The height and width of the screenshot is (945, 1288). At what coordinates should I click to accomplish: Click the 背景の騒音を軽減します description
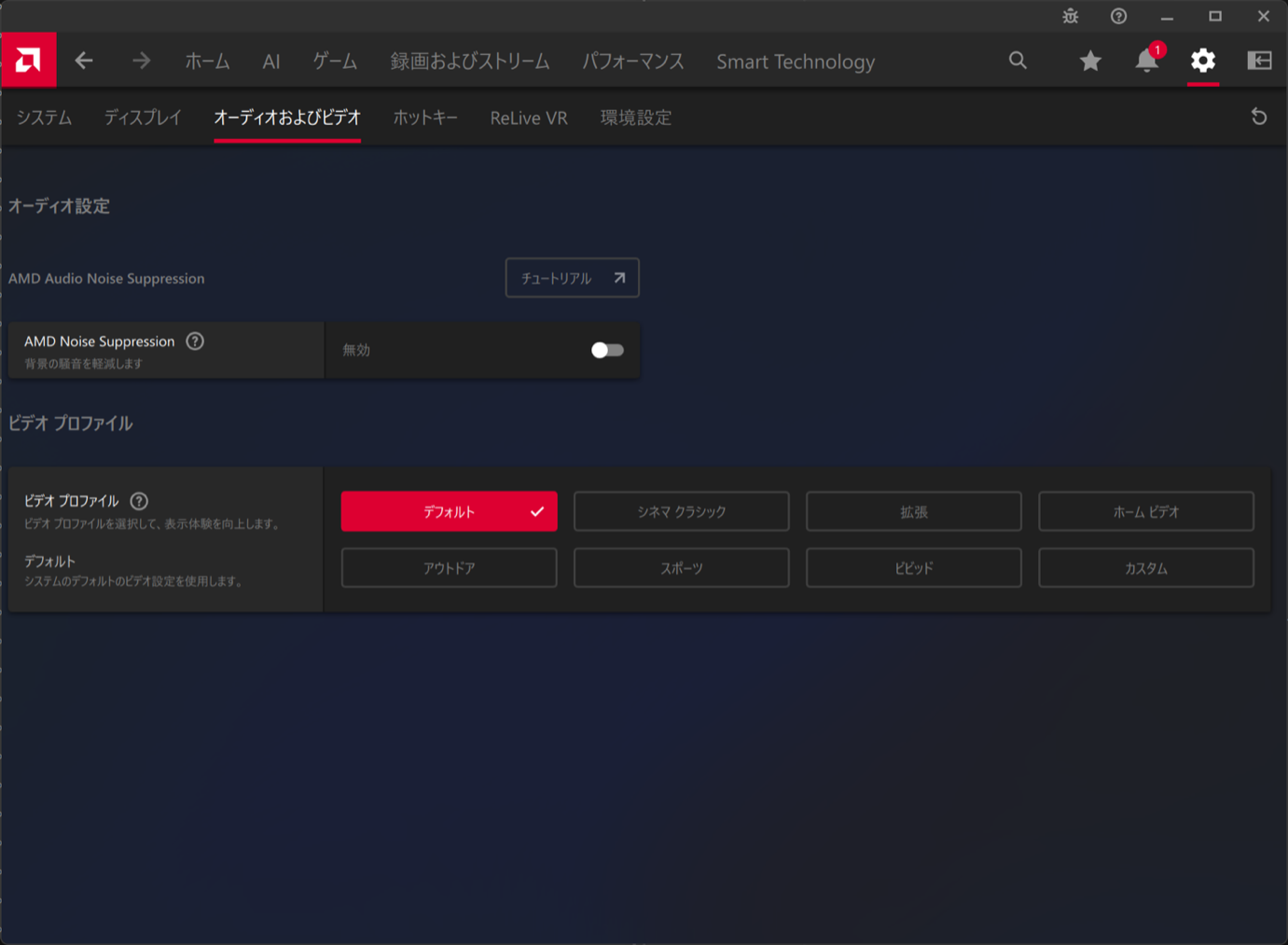coord(83,364)
